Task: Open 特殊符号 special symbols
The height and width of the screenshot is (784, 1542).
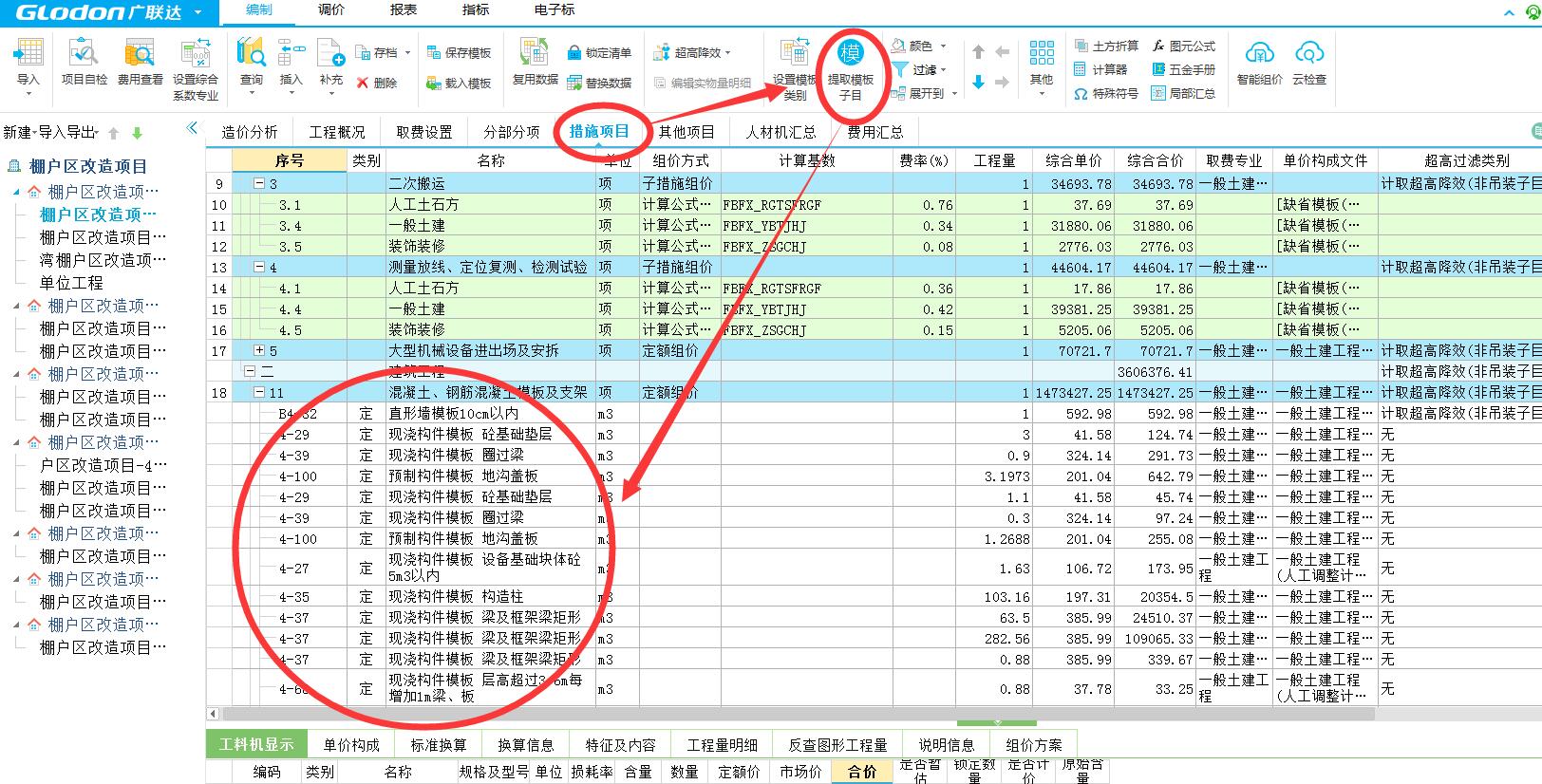Action: [1106, 93]
